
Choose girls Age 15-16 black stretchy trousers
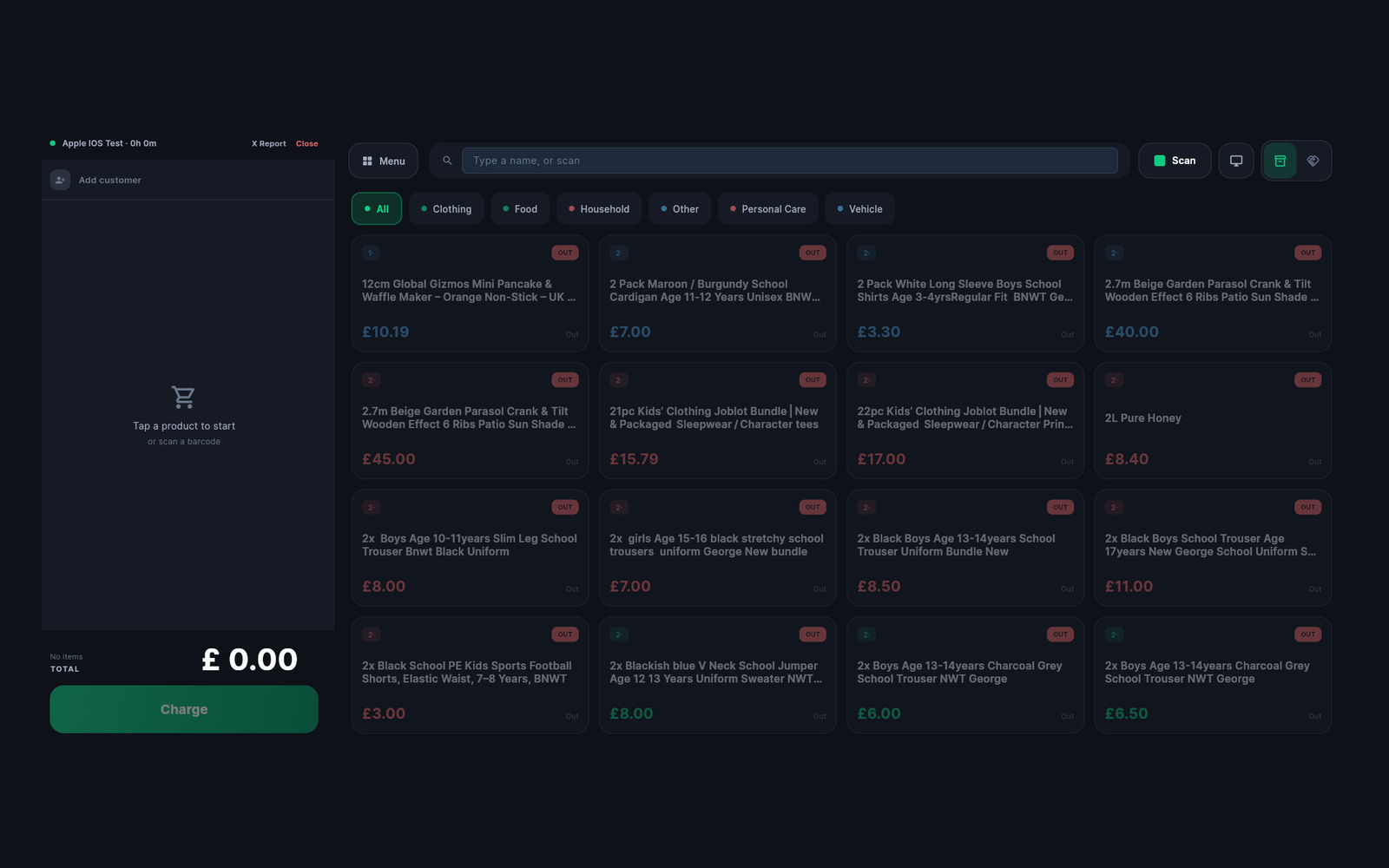click(x=717, y=548)
